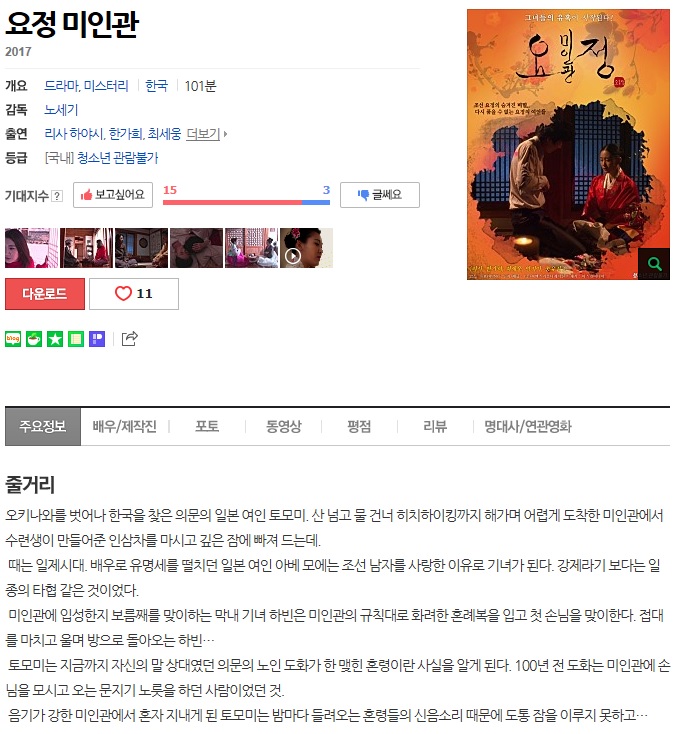Click the green memo note icon
This screenshot has width=677, height=734.
[76, 338]
